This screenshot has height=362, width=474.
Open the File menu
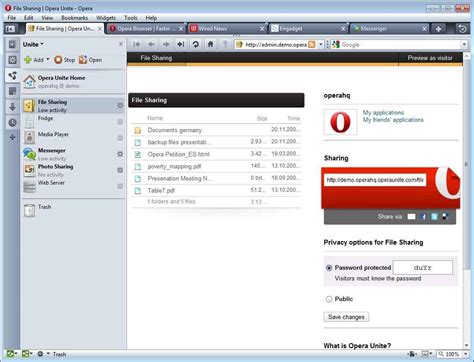click(x=12, y=18)
